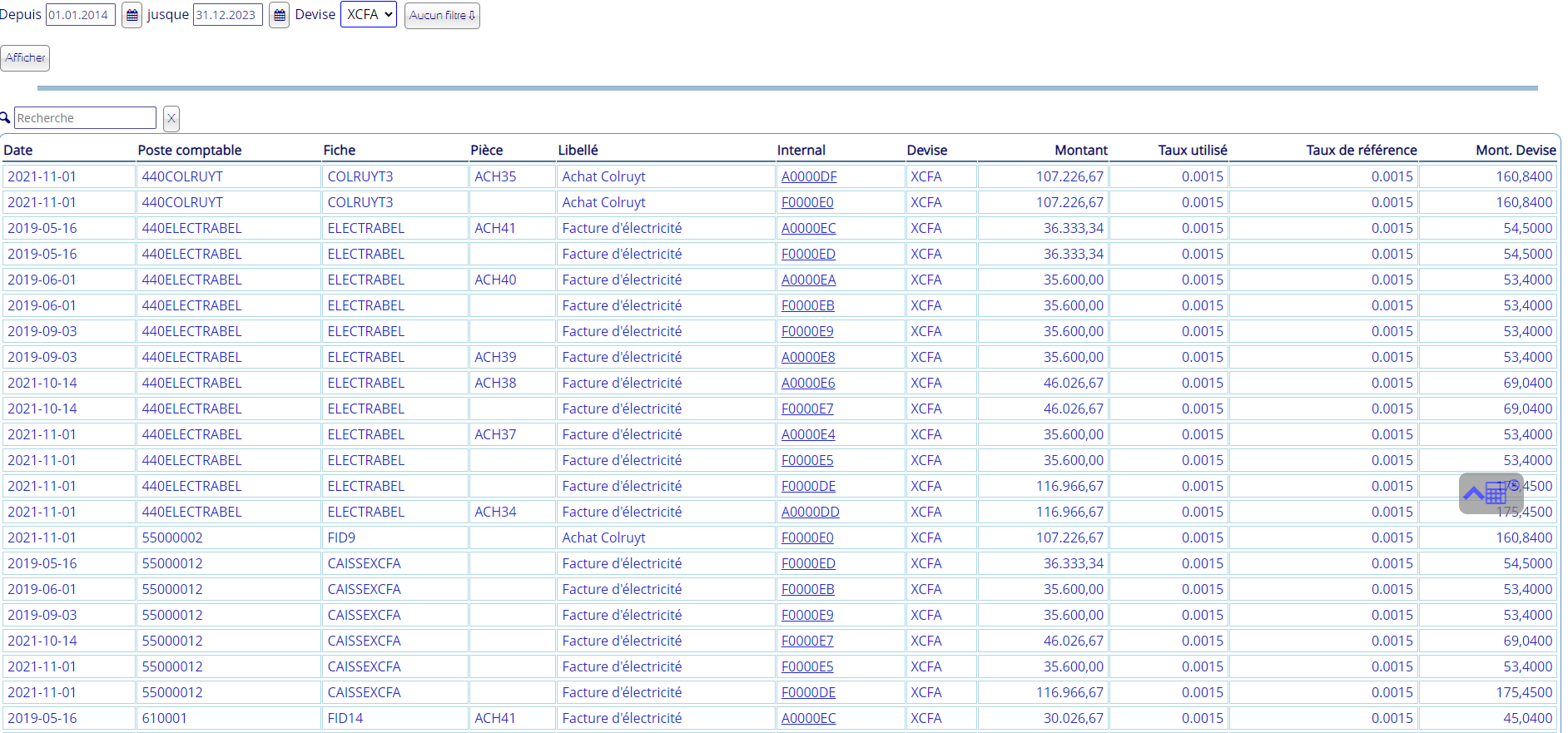
Task: Click the small round icon on floating widget
Action: point(1514,485)
